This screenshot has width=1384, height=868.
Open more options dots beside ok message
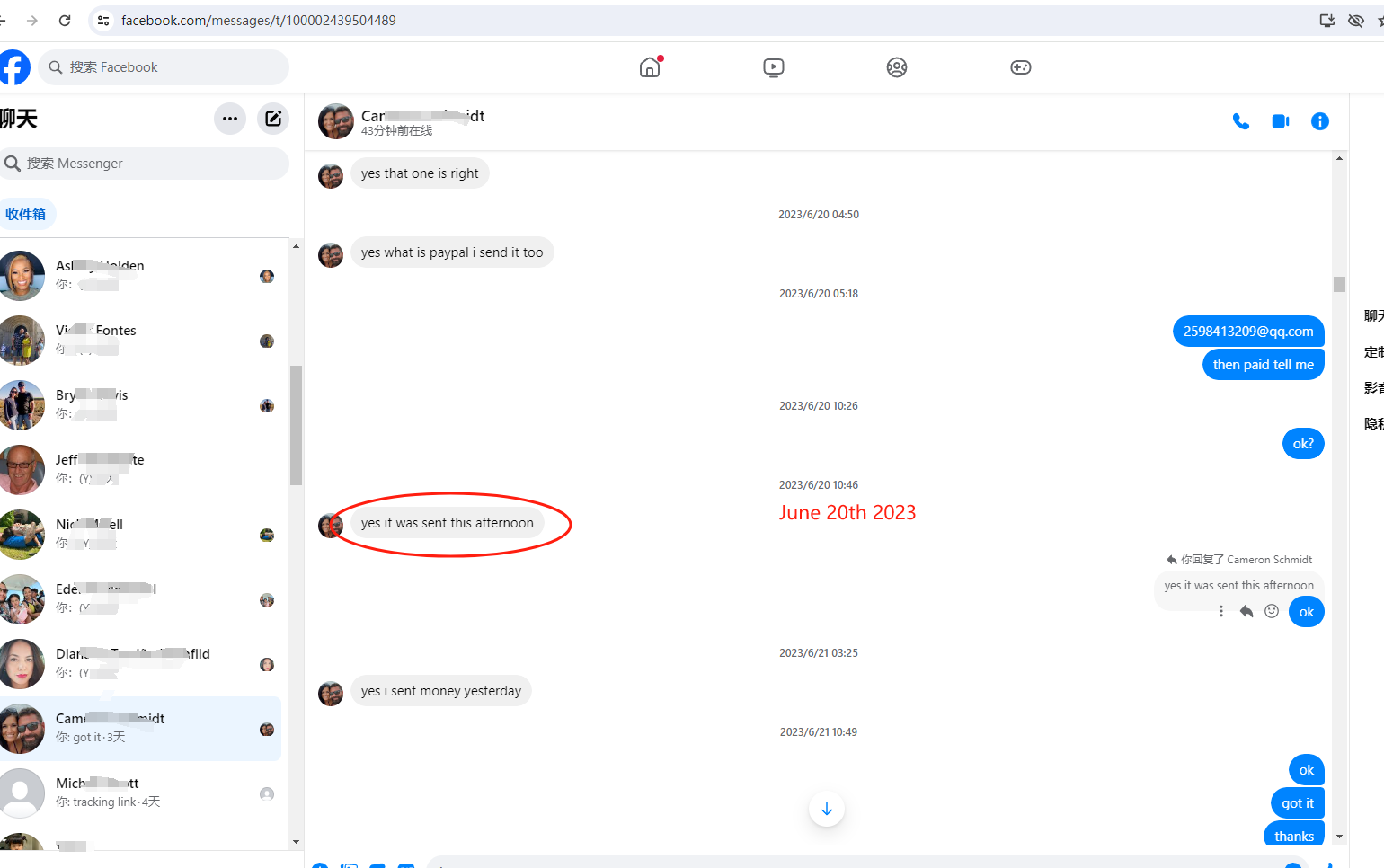click(1221, 612)
